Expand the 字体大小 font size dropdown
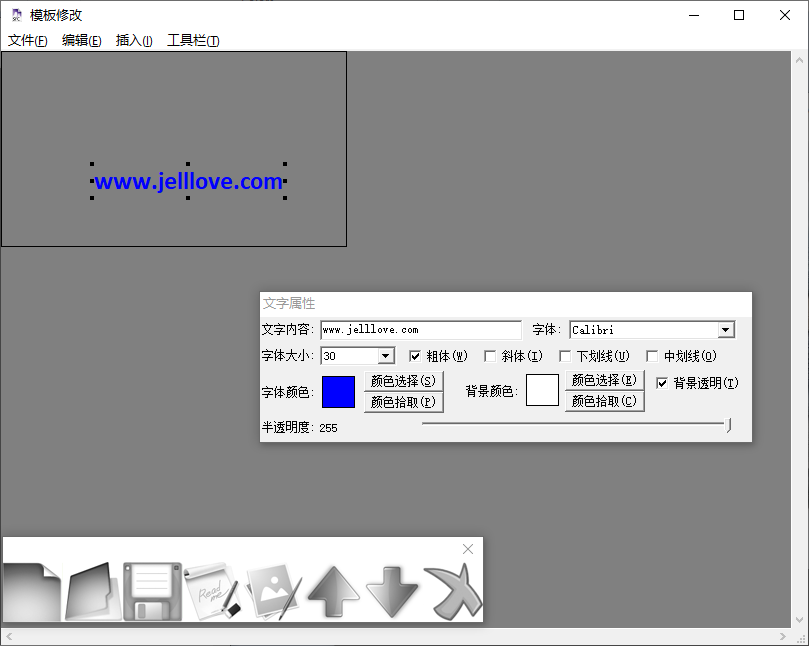 coord(386,355)
